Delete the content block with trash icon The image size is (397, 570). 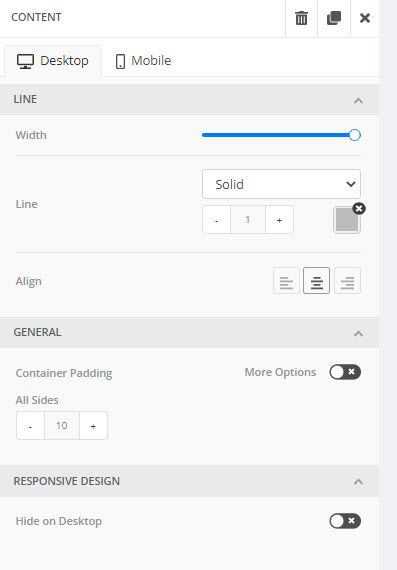pyautogui.click(x=301, y=18)
